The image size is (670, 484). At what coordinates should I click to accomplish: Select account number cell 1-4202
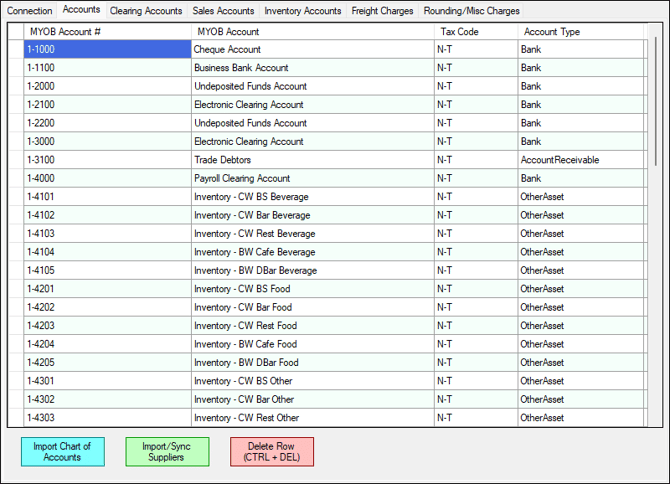pos(107,307)
